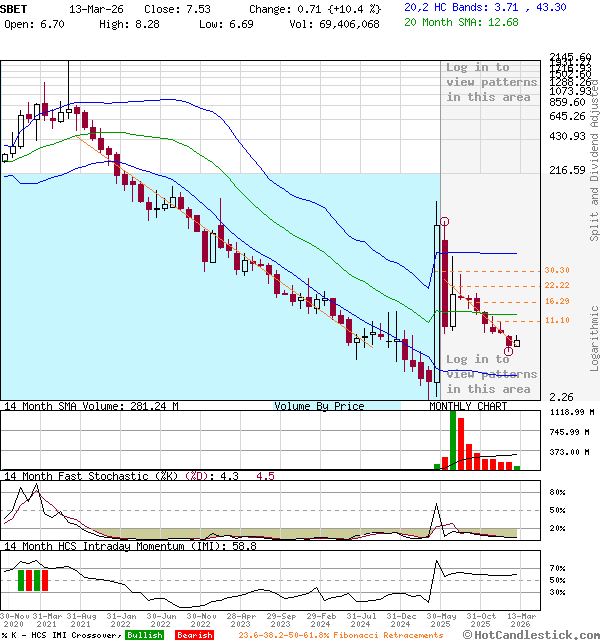Select the Volume By Price label
600x640 pixels.
(x=319, y=406)
